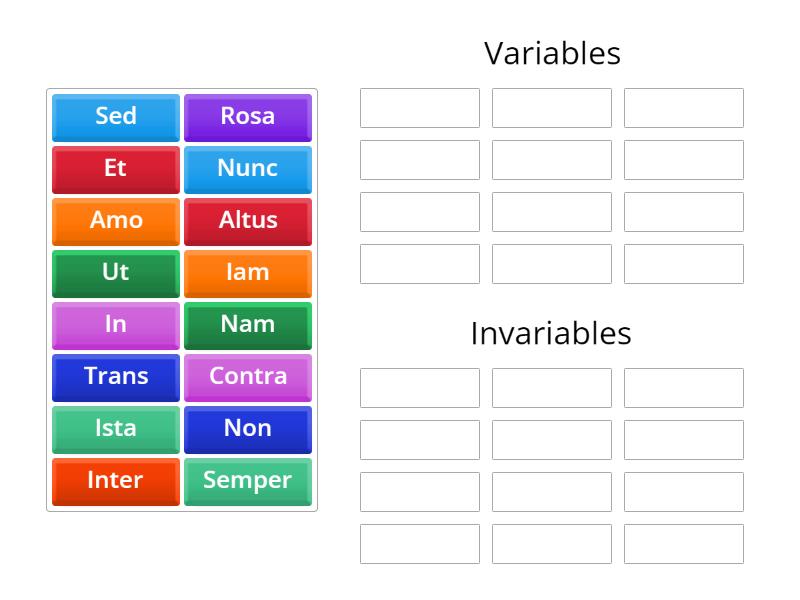Click the 'Semper' word tile

[248, 481]
